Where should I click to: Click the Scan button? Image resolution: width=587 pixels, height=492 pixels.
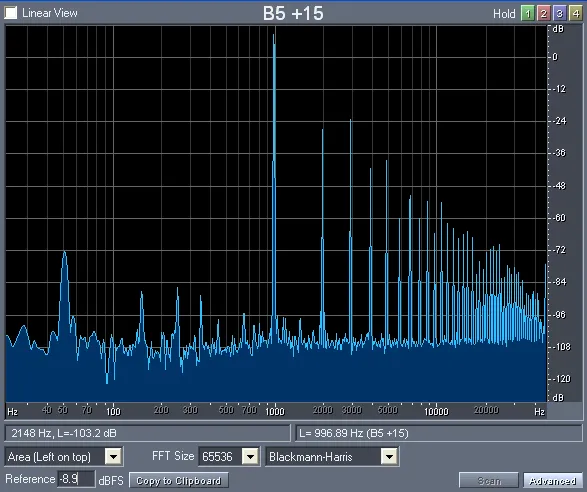click(489, 480)
